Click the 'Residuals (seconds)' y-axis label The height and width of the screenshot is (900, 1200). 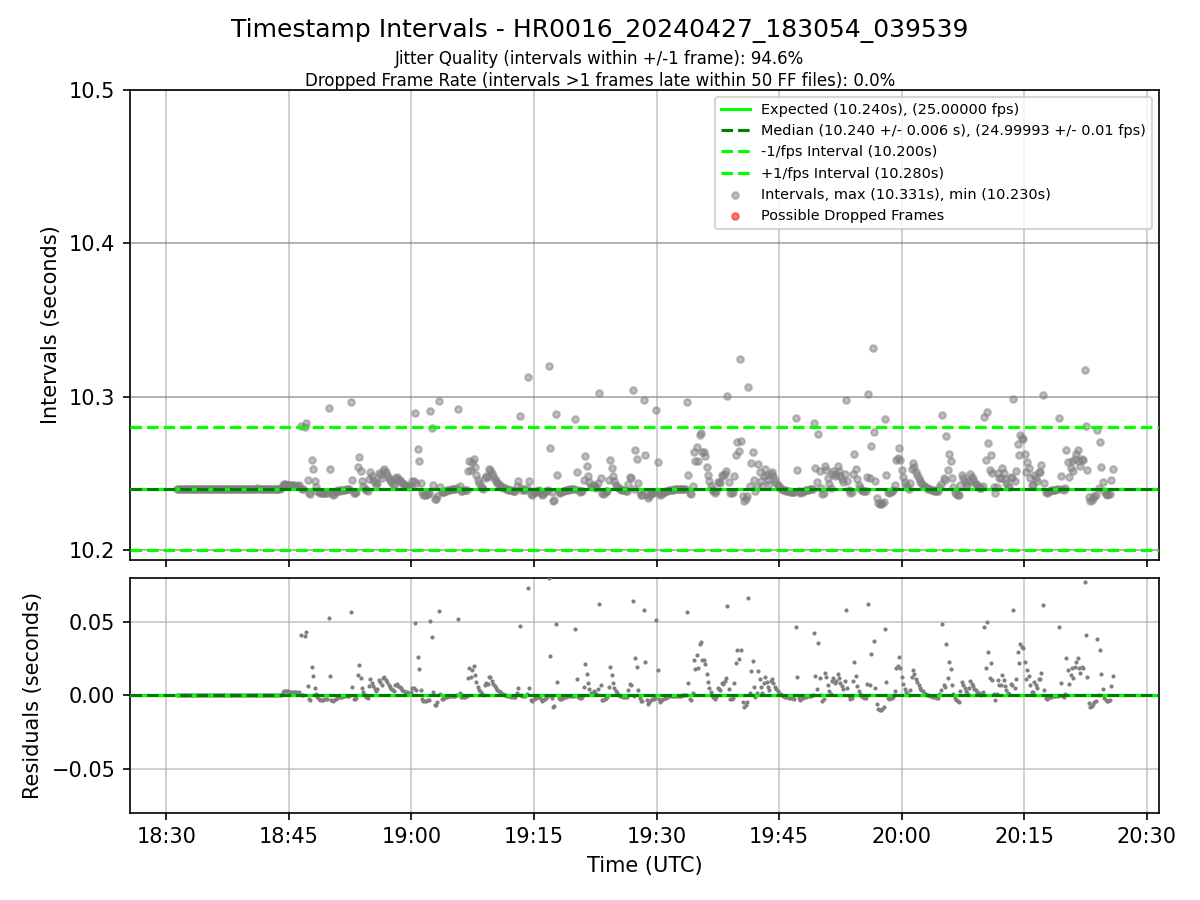pos(31,696)
